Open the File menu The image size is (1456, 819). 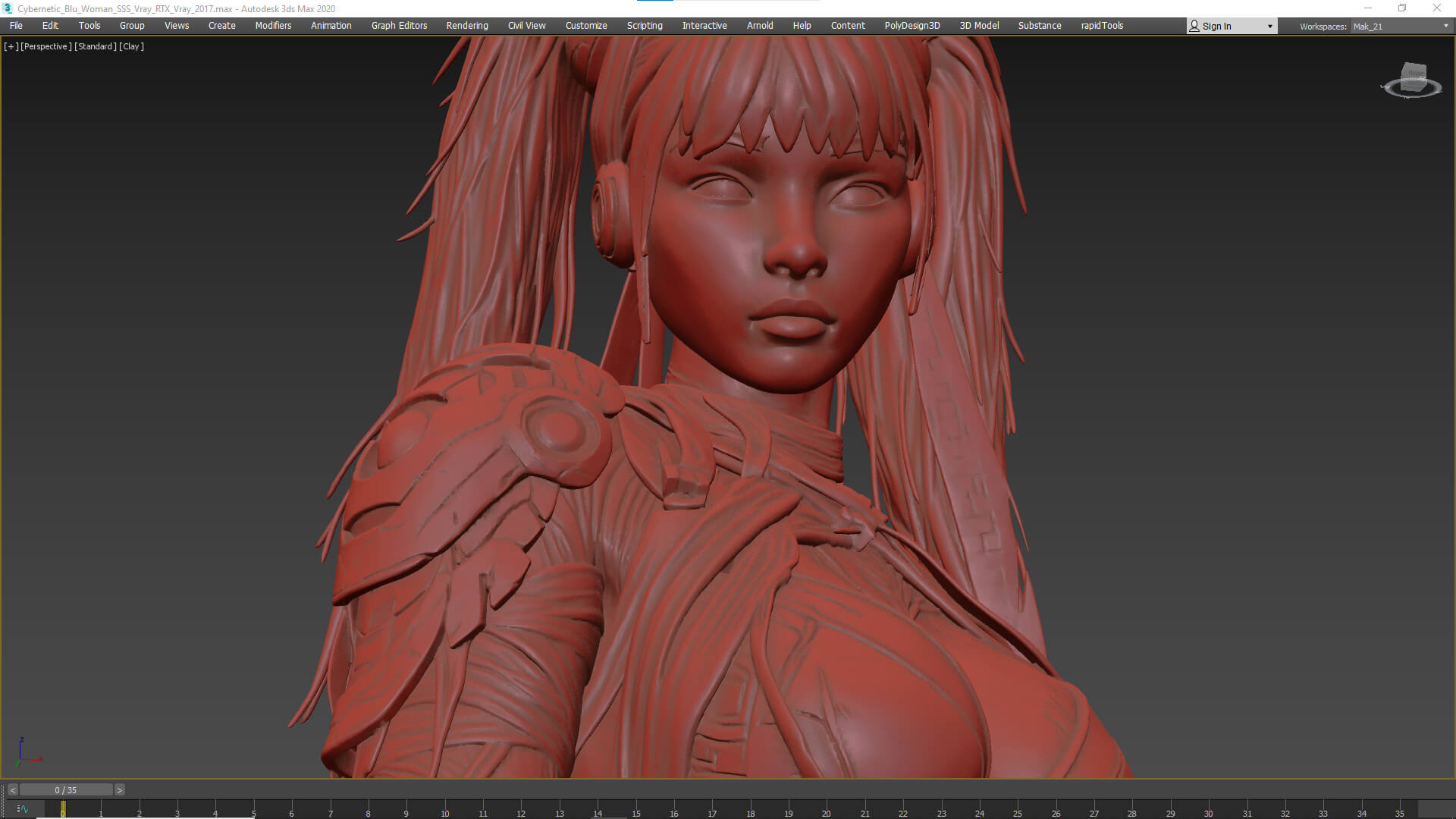pos(16,26)
